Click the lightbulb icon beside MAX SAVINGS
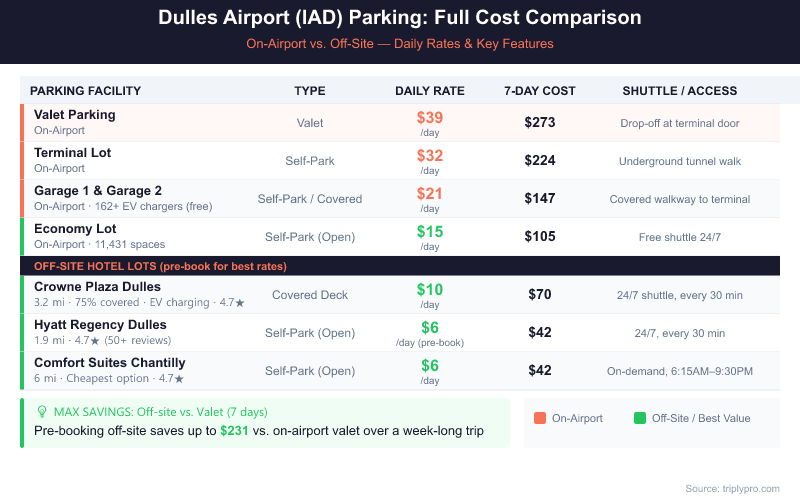The image size is (800, 500). coord(42,411)
